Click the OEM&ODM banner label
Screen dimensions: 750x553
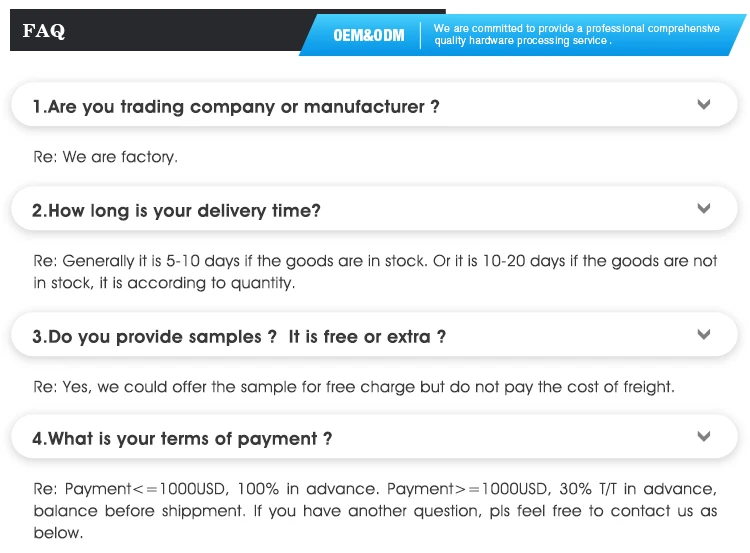tap(368, 36)
